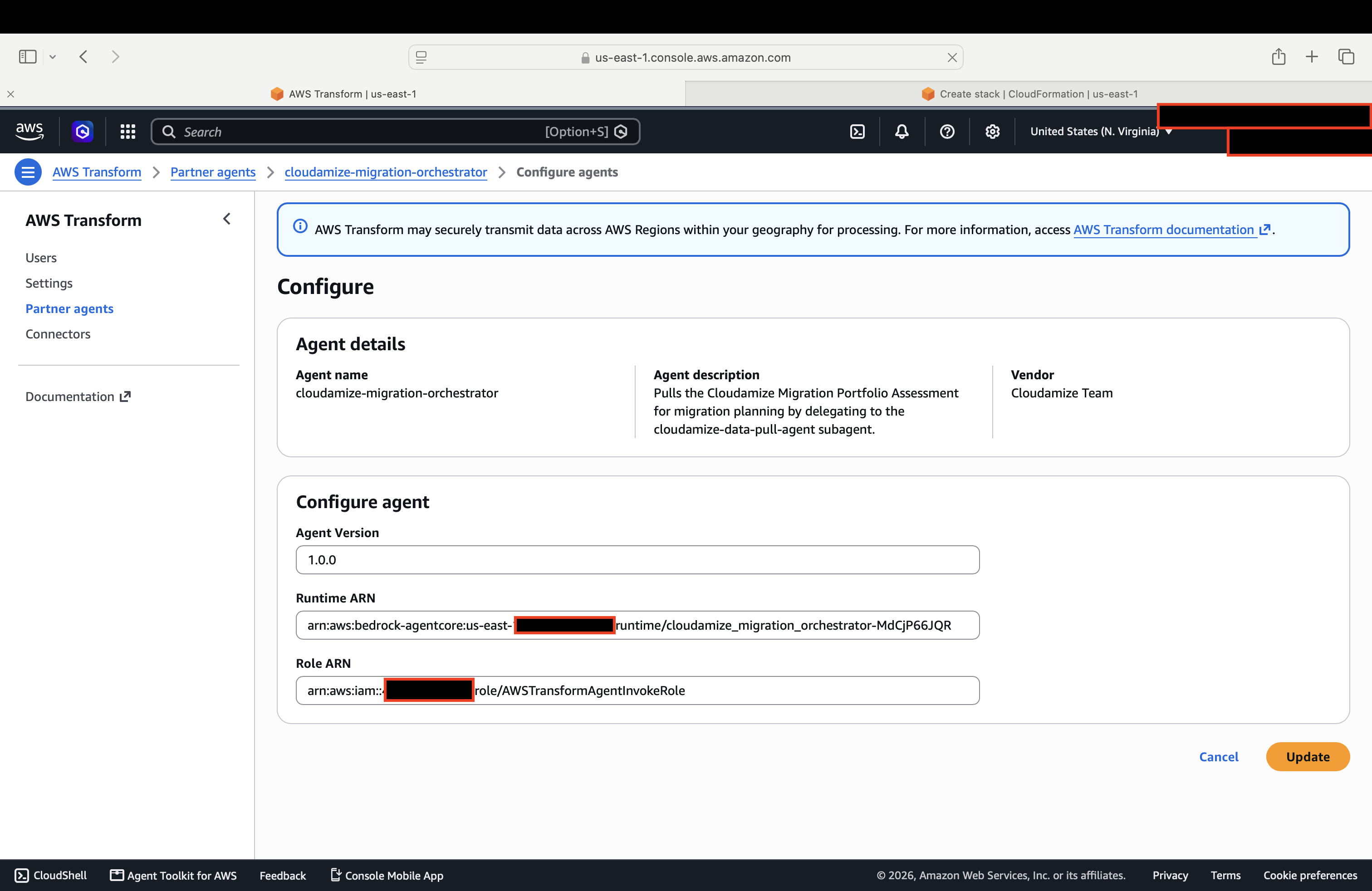Select Connectors in the side navigation
The height and width of the screenshot is (891, 1372).
(x=58, y=334)
